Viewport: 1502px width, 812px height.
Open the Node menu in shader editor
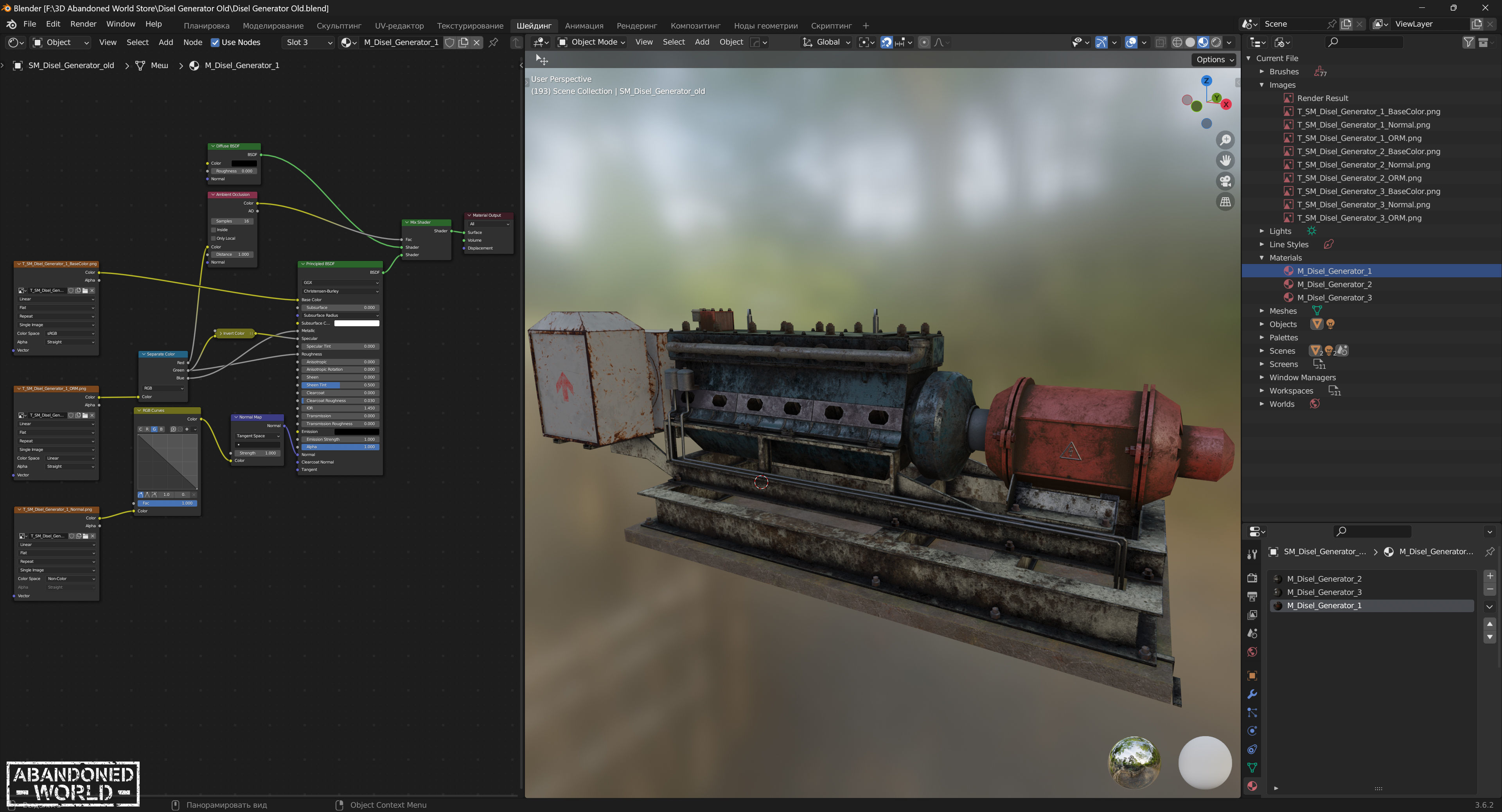193,42
